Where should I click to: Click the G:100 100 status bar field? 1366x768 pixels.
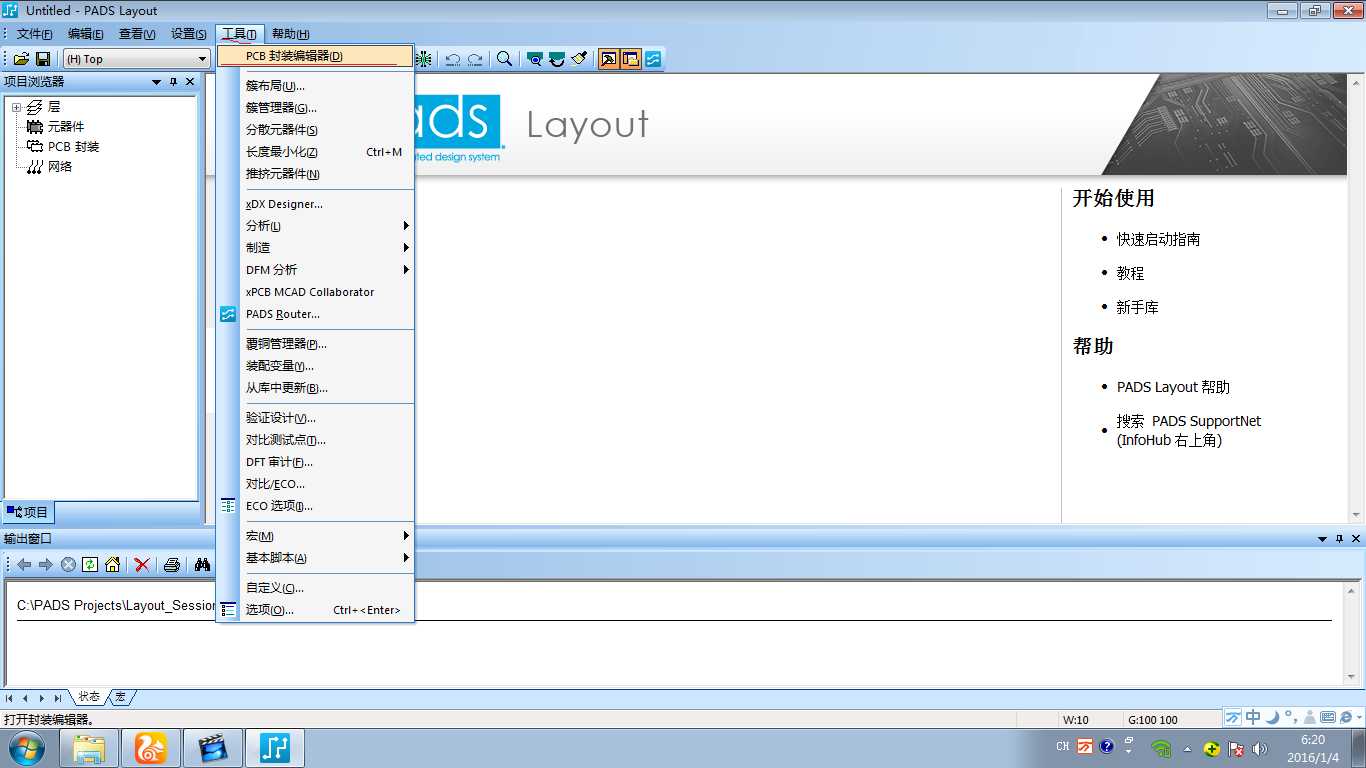pyautogui.click(x=1153, y=720)
